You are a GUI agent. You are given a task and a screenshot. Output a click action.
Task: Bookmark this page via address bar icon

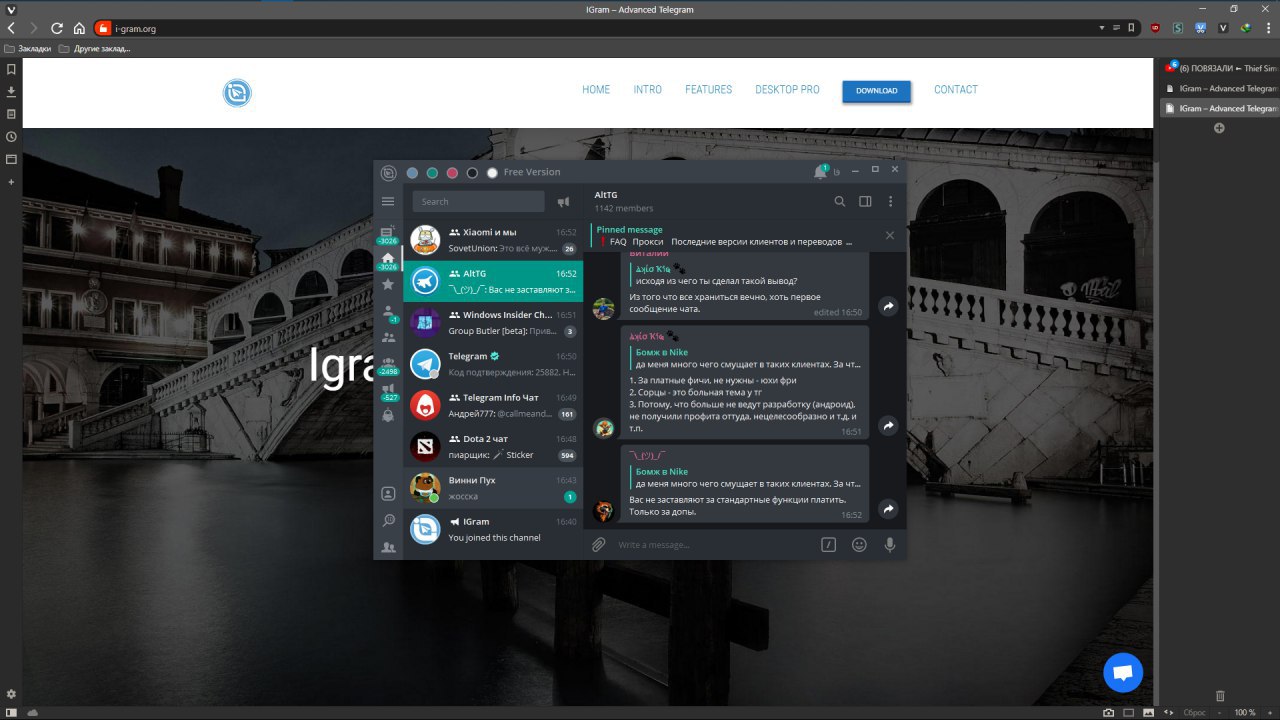1131,28
